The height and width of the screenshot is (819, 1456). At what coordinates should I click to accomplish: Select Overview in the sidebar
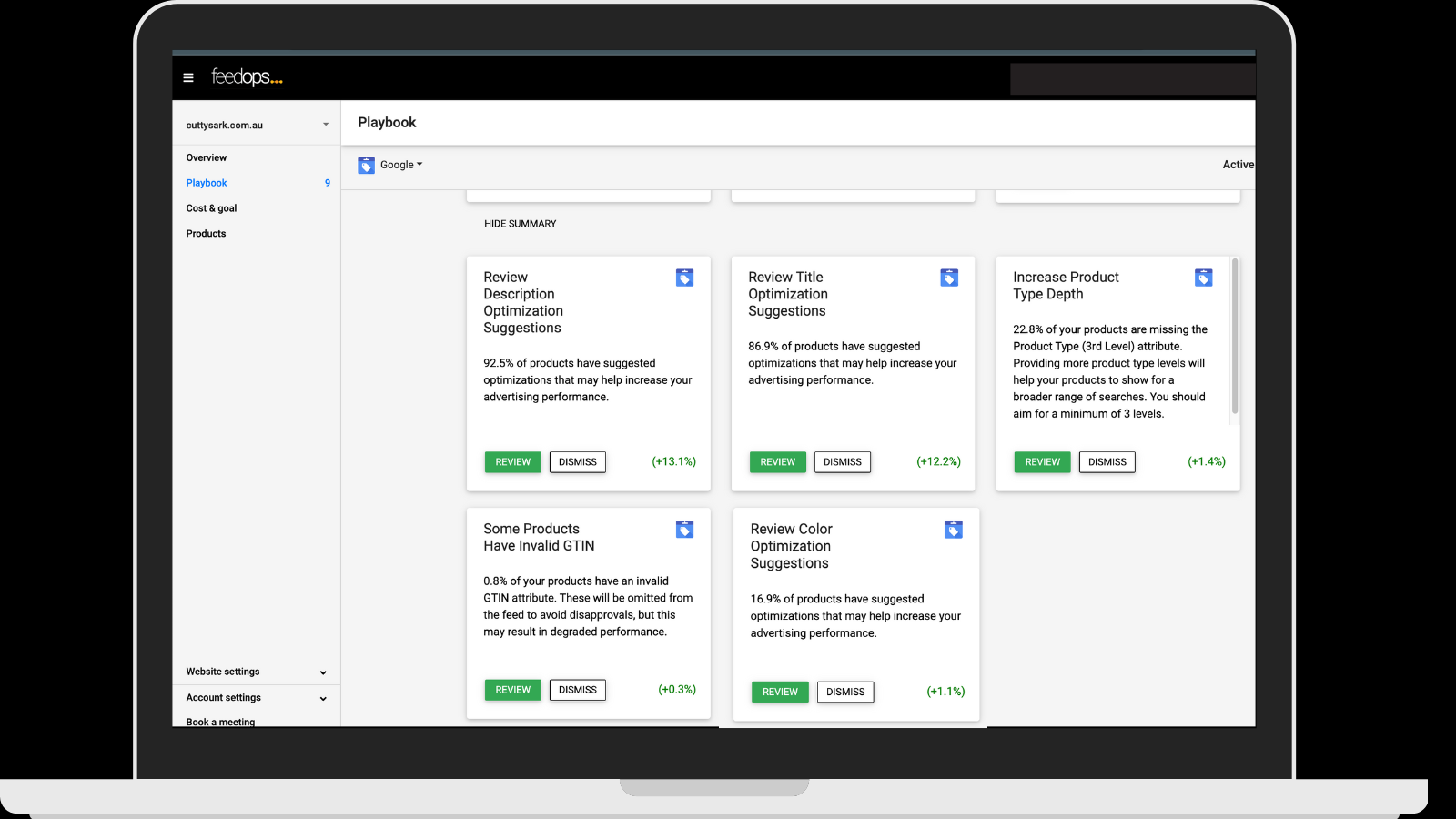point(206,157)
